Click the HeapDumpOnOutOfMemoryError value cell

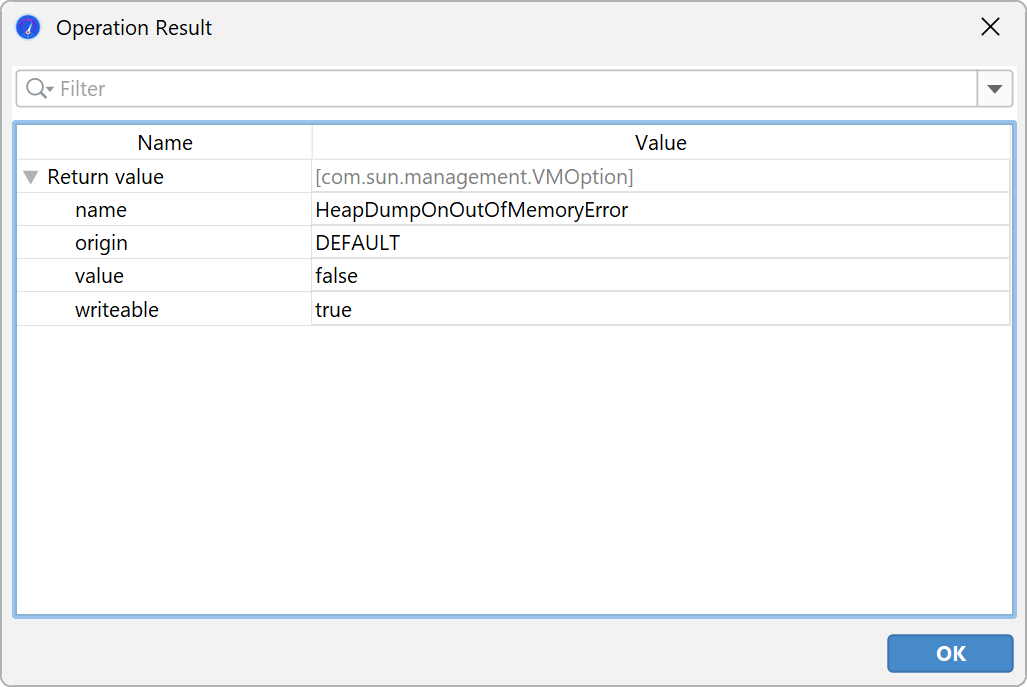471,210
